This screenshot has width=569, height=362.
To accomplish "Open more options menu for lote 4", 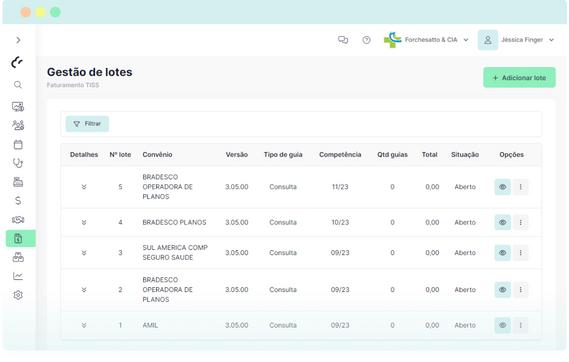I will [521, 222].
